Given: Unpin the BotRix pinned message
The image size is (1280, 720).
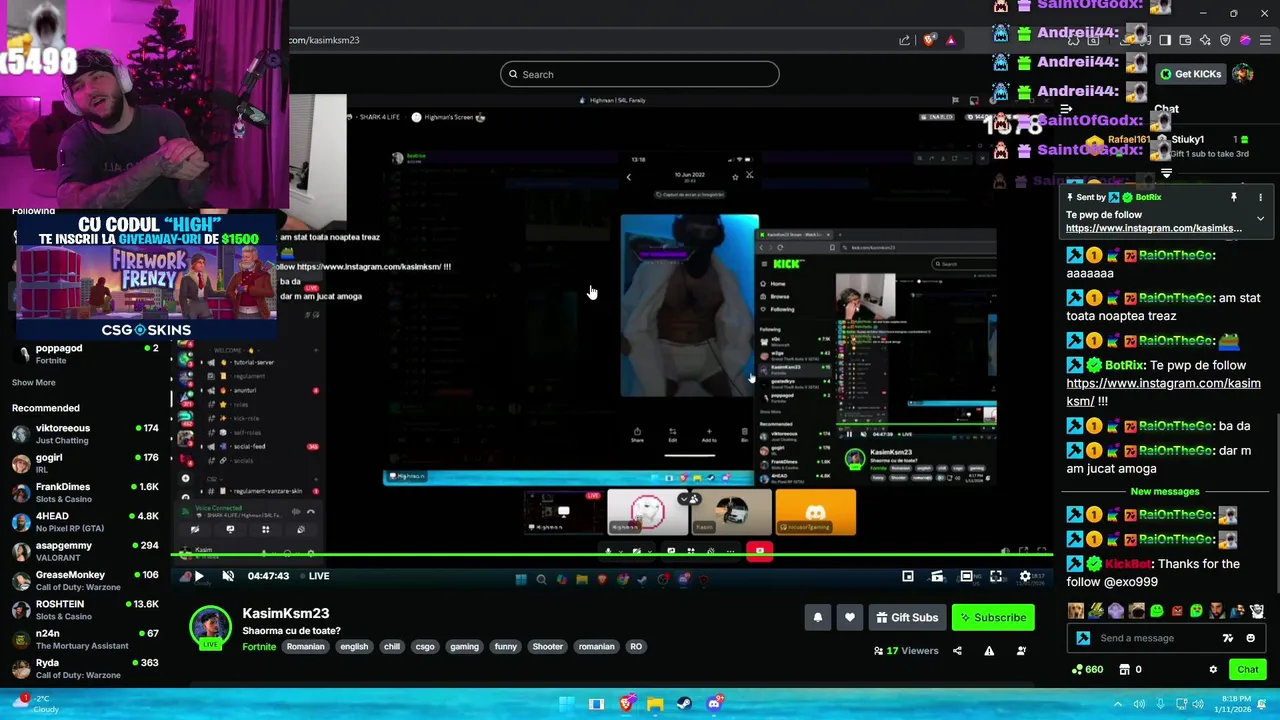Looking at the screenshot, I should coord(1234,198).
